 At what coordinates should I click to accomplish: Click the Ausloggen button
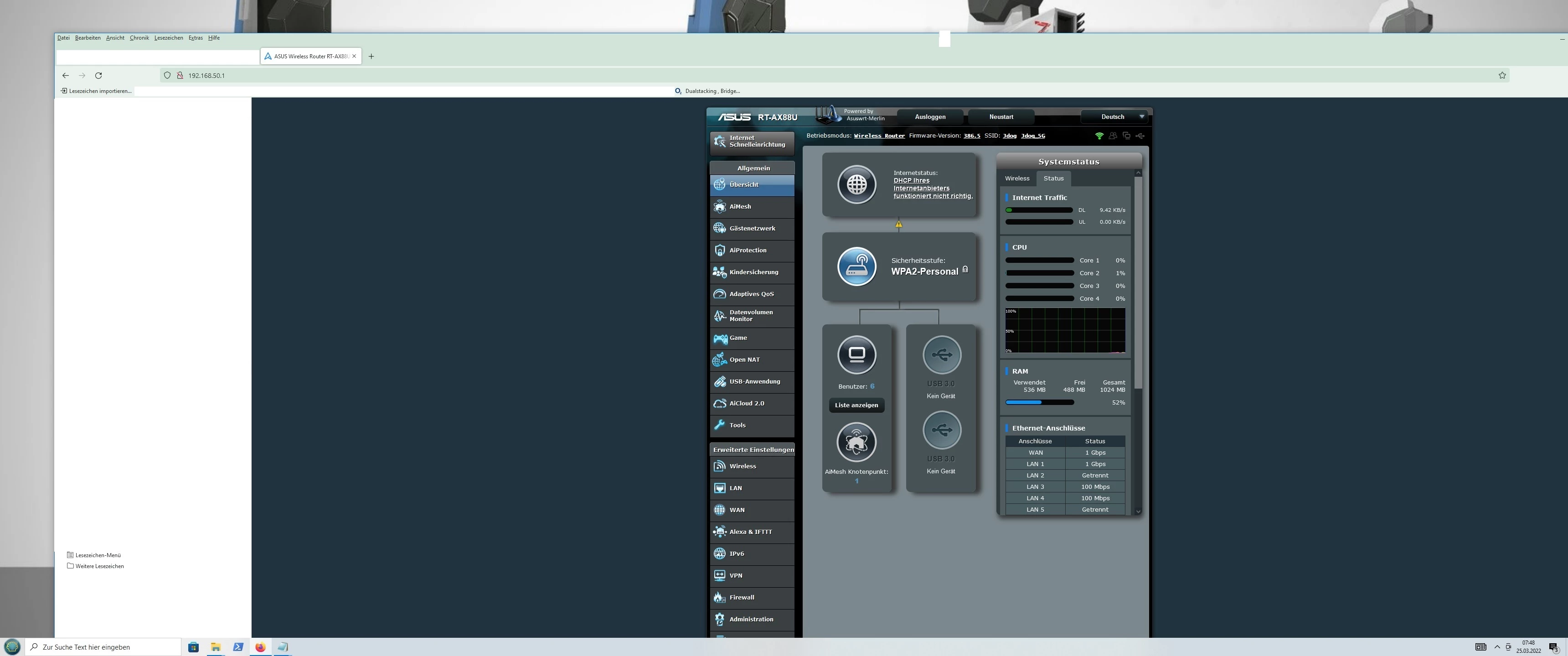coord(929,117)
